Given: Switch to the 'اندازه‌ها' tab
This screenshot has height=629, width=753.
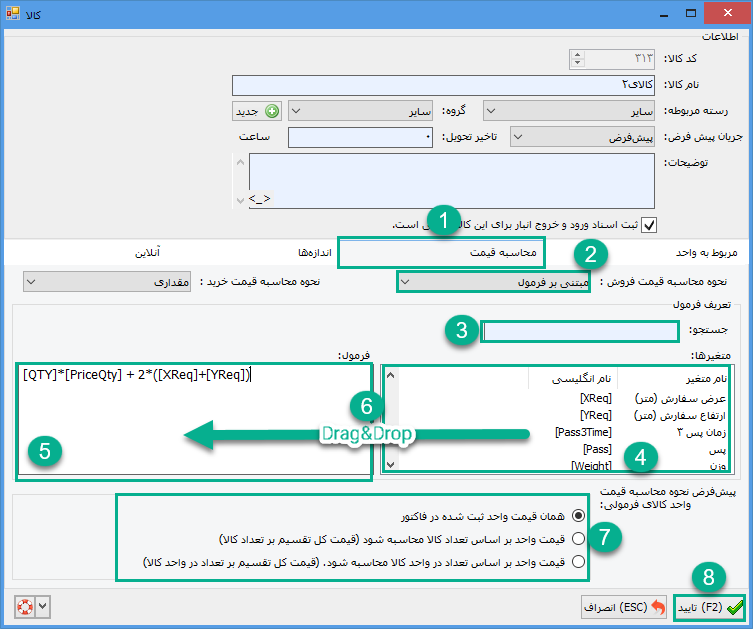Looking at the screenshot, I should 307,254.
